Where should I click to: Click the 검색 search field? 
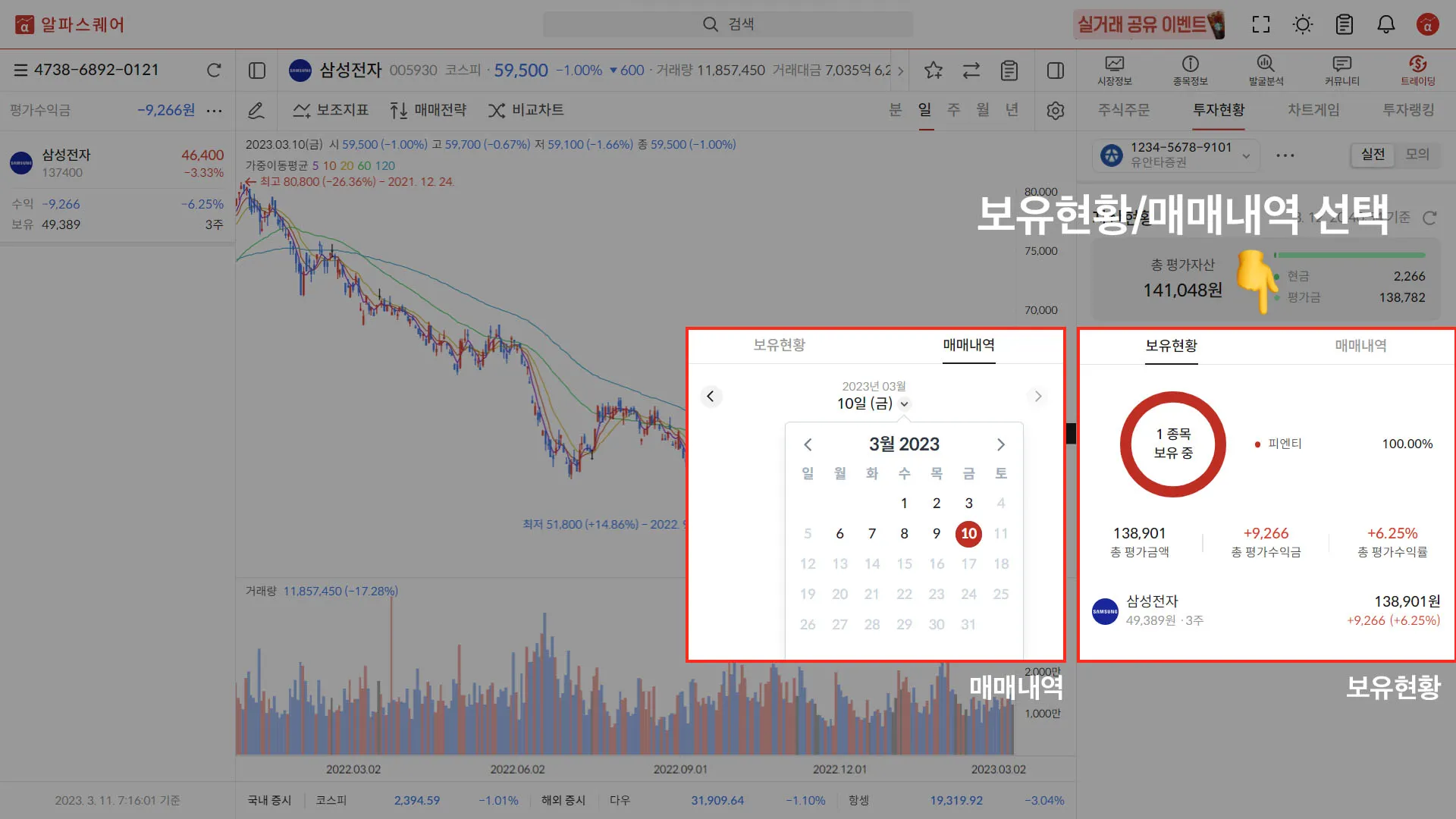click(728, 24)
